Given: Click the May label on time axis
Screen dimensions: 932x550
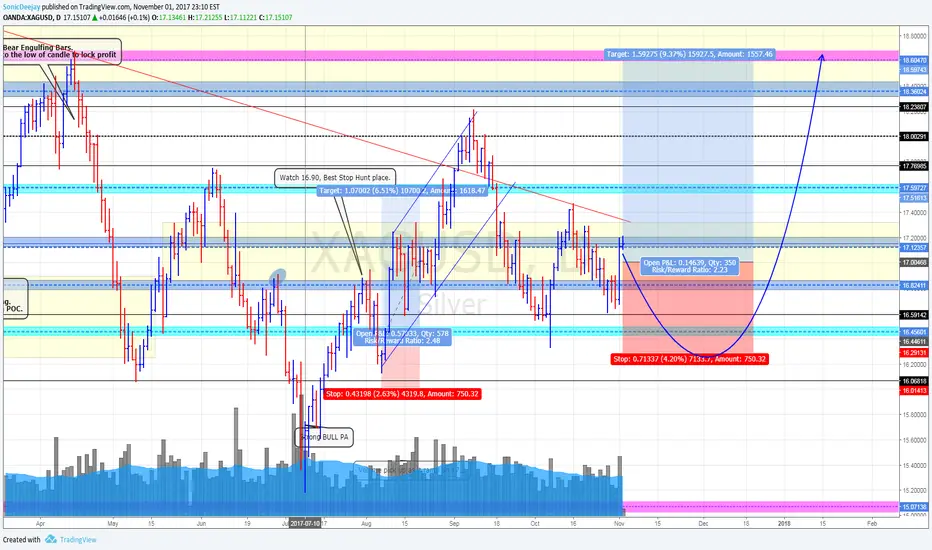Looking at the screenshot, I should [113, 524].
